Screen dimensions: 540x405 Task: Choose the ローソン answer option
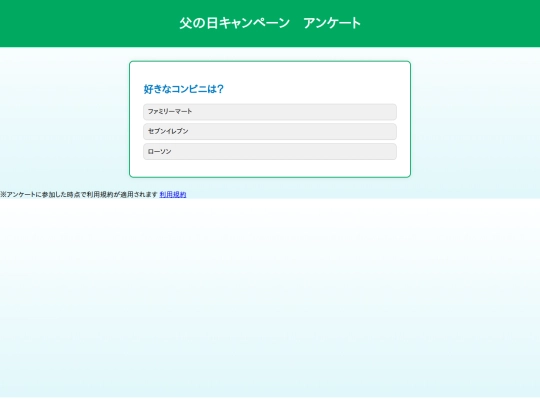(x=270, y=152)
